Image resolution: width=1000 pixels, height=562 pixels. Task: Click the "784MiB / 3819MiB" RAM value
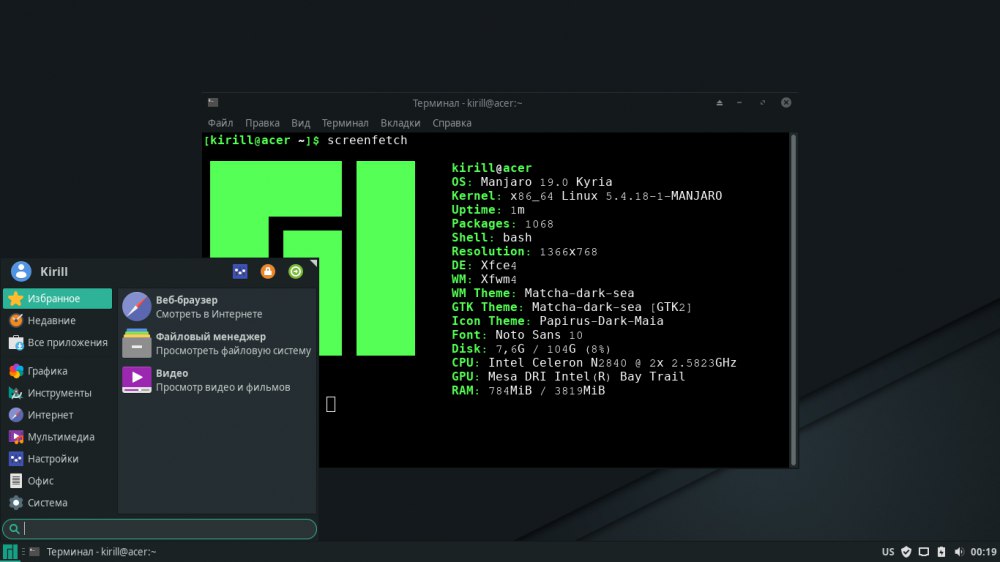[547, 391]
